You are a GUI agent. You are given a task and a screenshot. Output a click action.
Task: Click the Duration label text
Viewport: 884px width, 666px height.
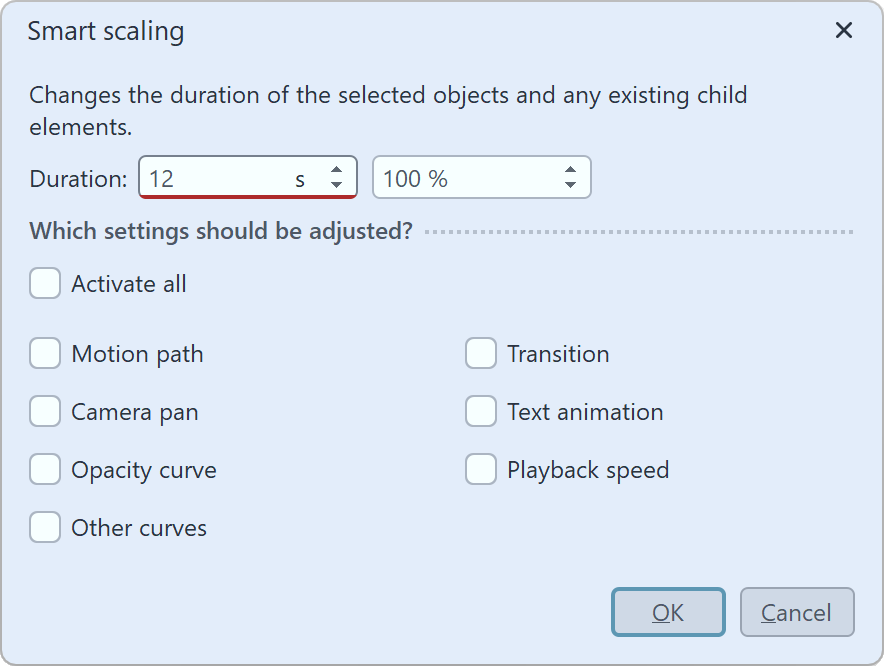point(78,179)
